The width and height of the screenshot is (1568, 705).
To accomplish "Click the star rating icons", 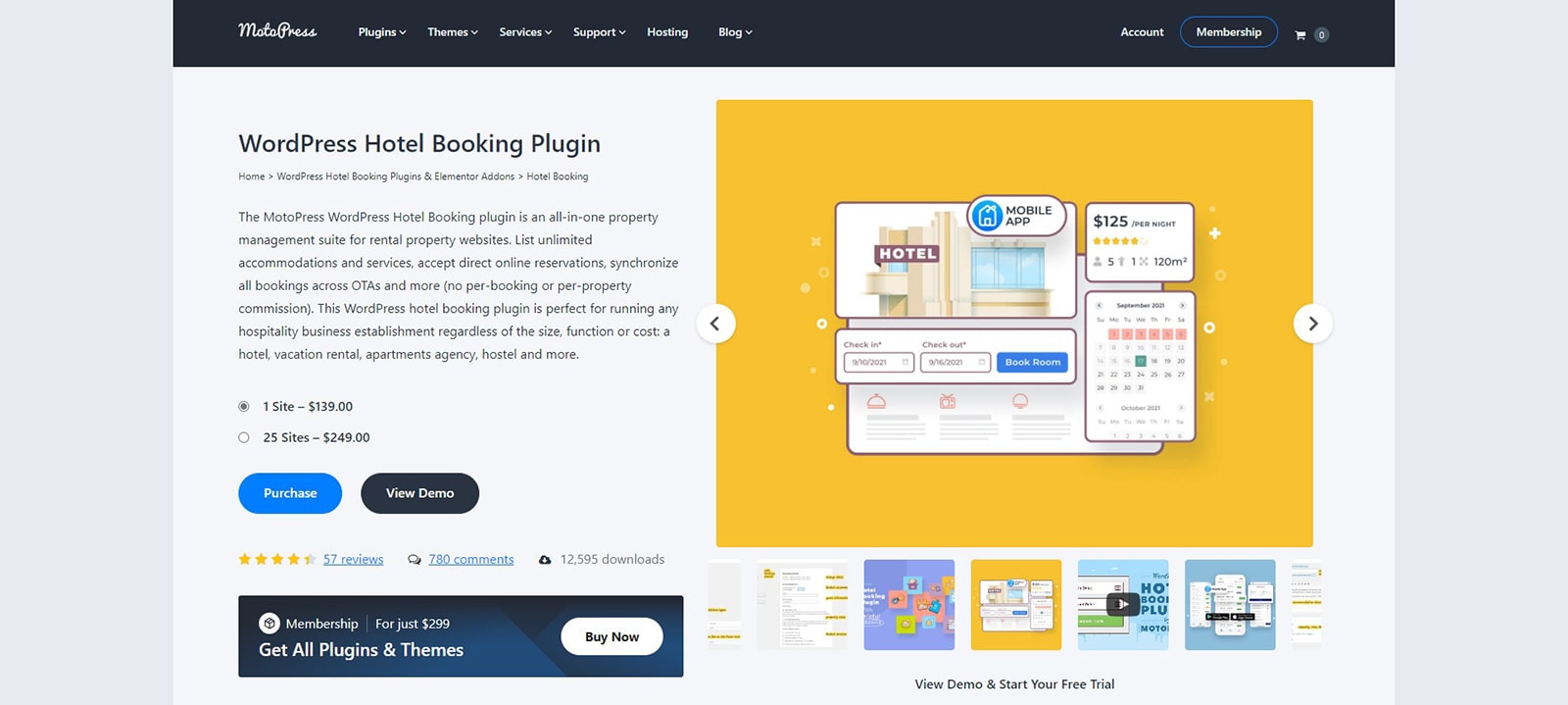I will click(277, 559).
